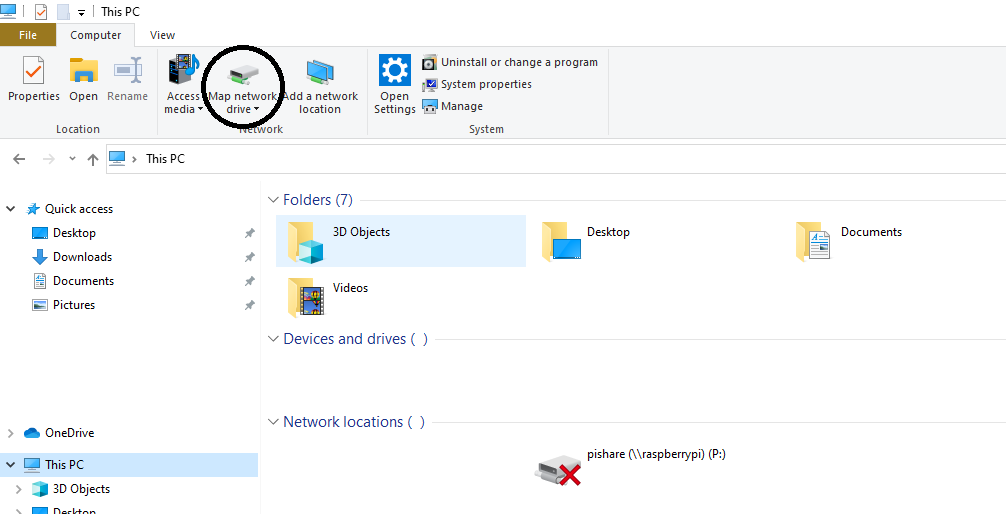Expand the OneDrive tree node

click(11, 433)
